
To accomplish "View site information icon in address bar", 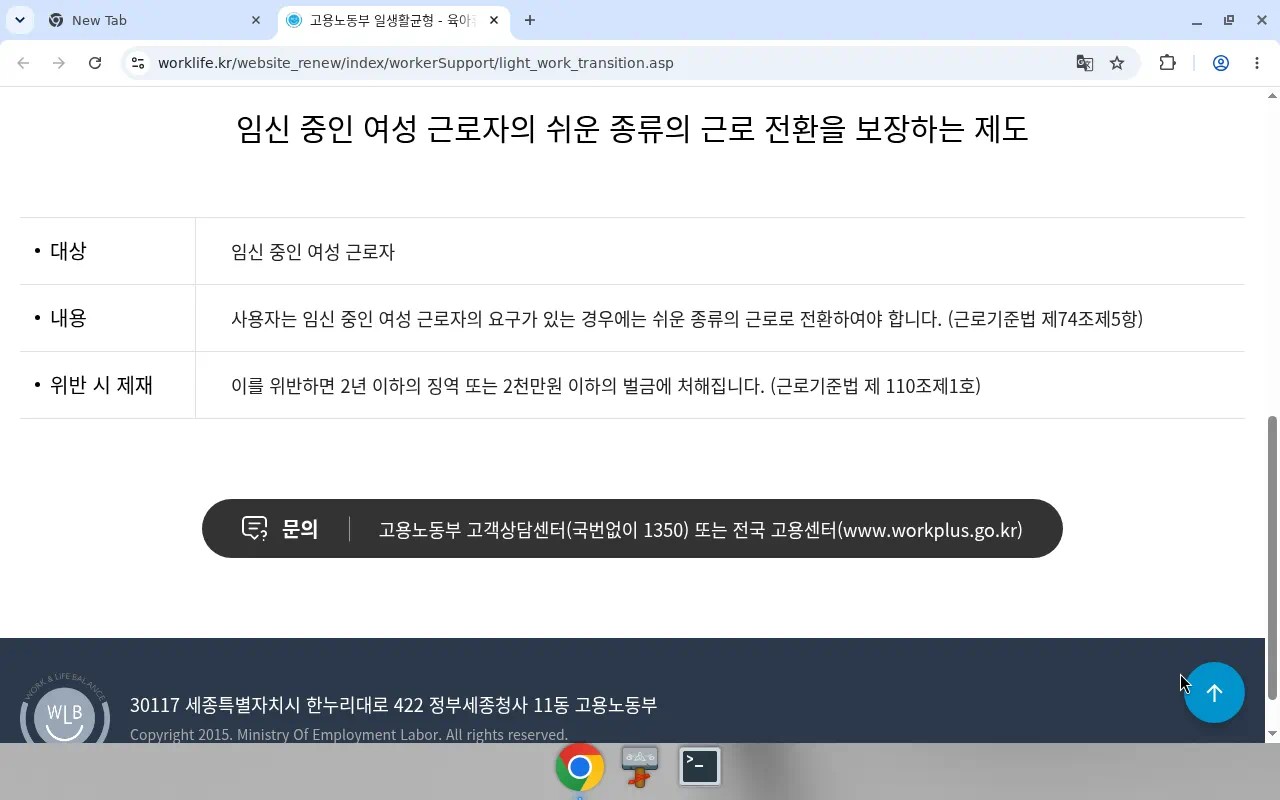I will 138,63.
